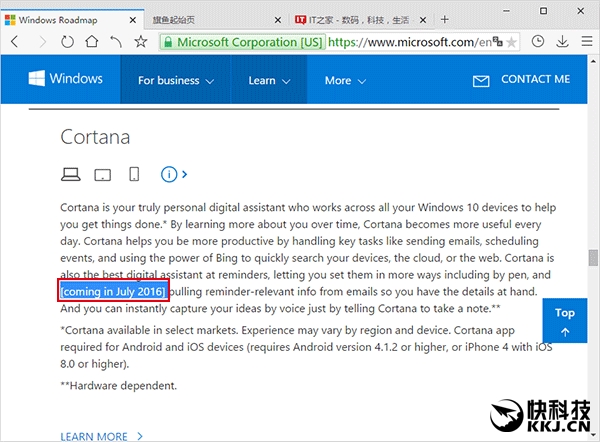The height and width of the screenshot is (442, 600).
Task: Click the grey star in address bar
Action: (x=511, y=42)
